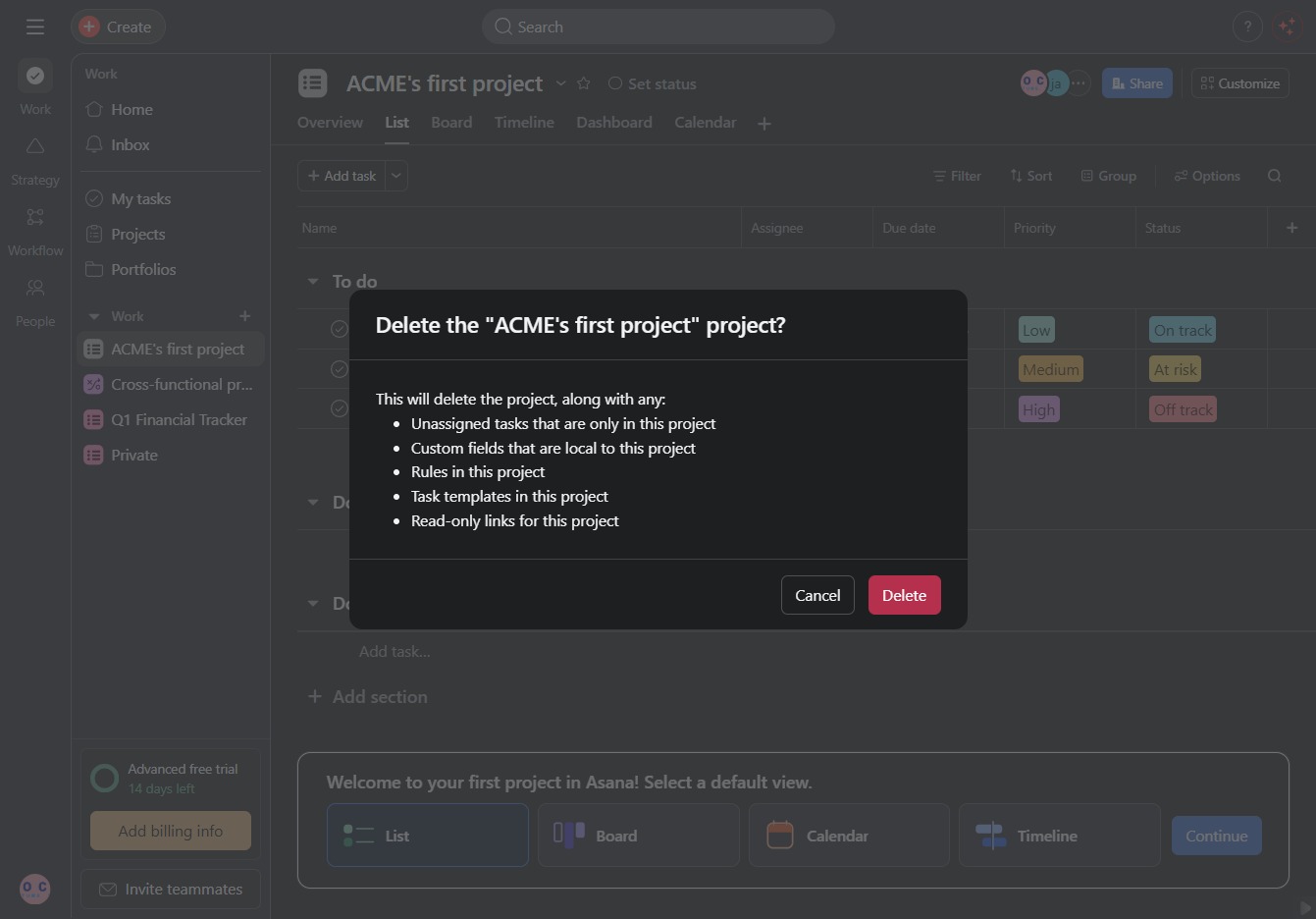Collapse the second task section
Screen dimensions: 1316x919
coord(313,502)
